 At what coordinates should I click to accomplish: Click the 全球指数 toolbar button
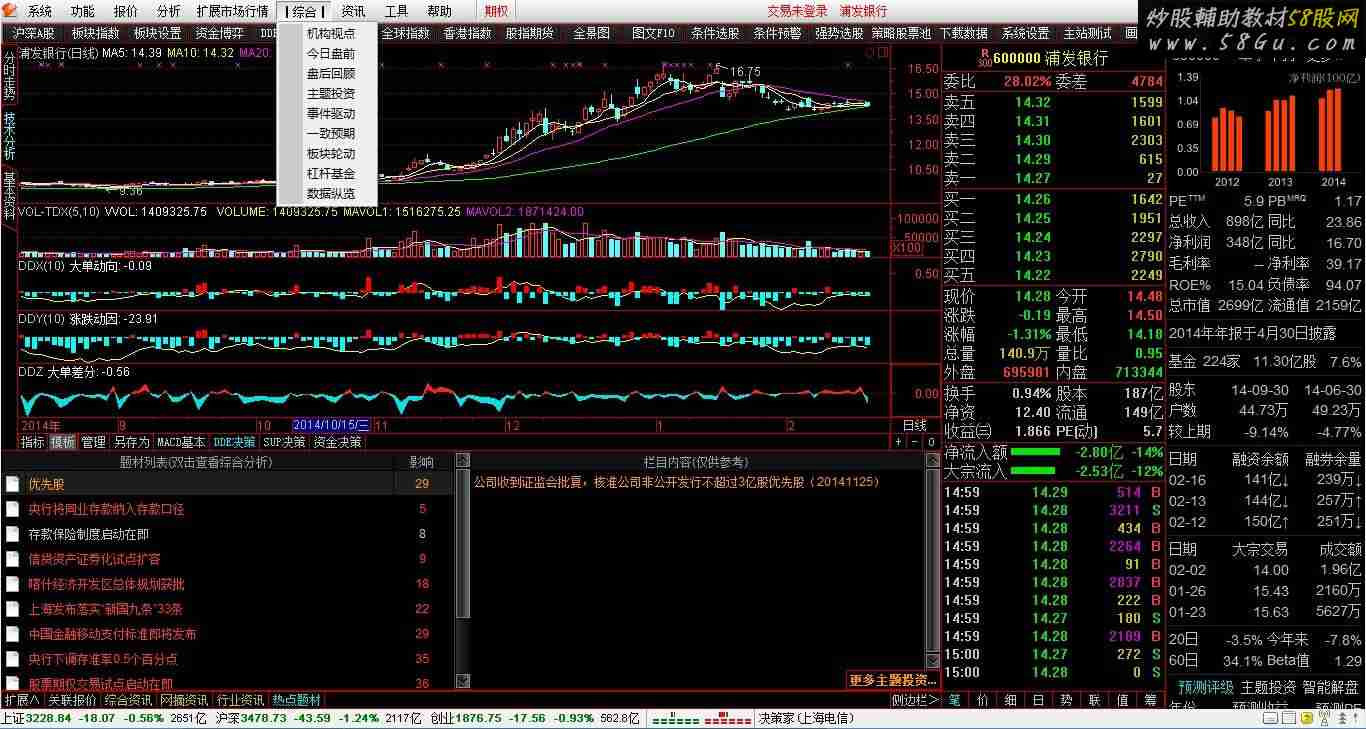click(x=406, y=33)
